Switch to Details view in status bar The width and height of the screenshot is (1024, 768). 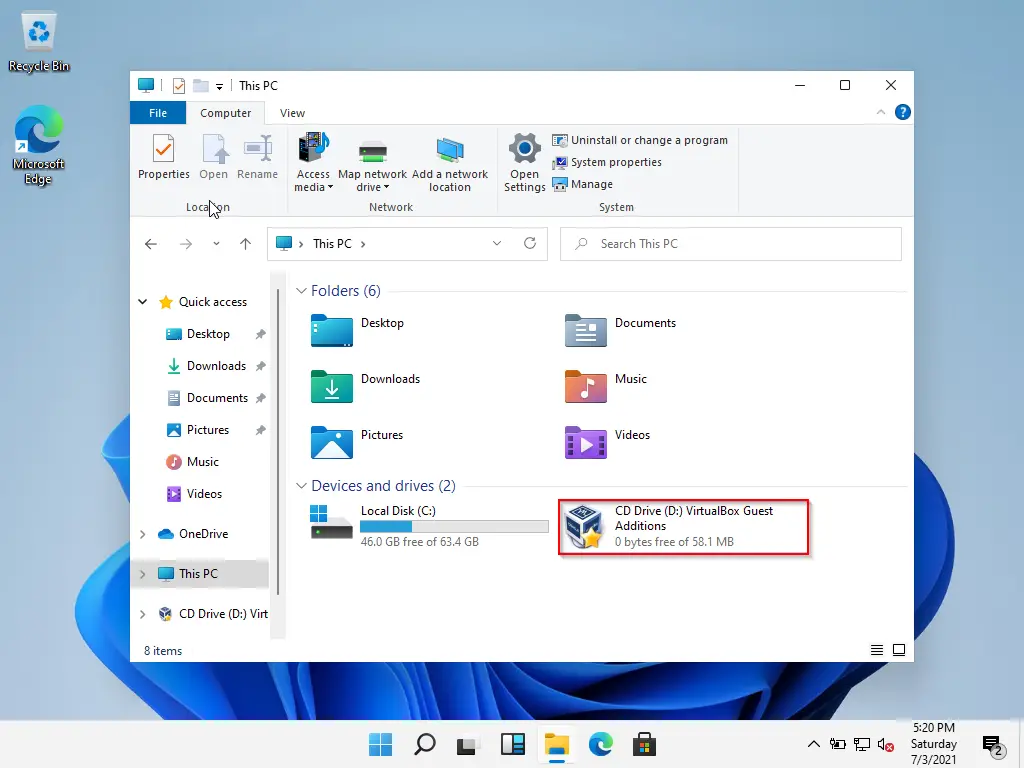pyautogui.click(x=877, y=650)
